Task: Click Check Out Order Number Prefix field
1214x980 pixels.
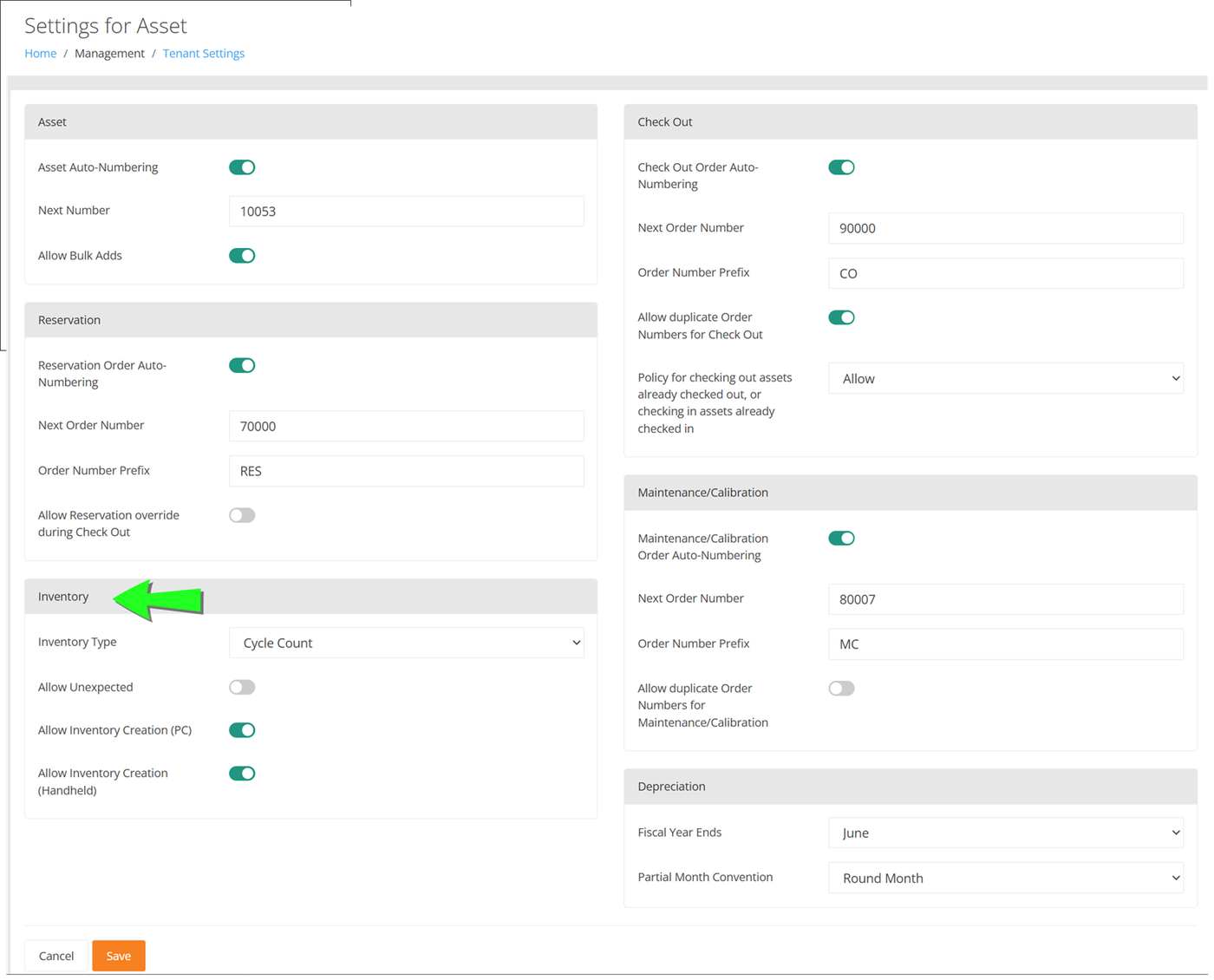Action: [1006, 273]
